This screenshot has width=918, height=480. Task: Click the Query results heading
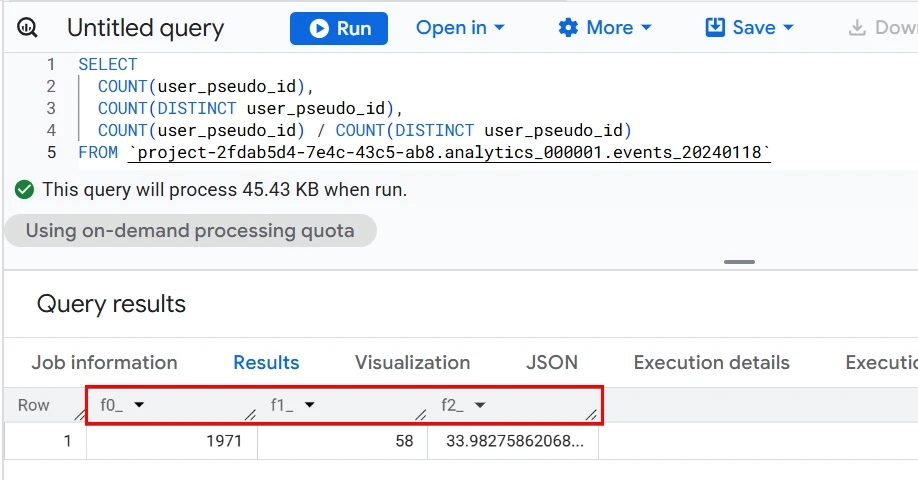pyautogui.click(x=111, y=304)
